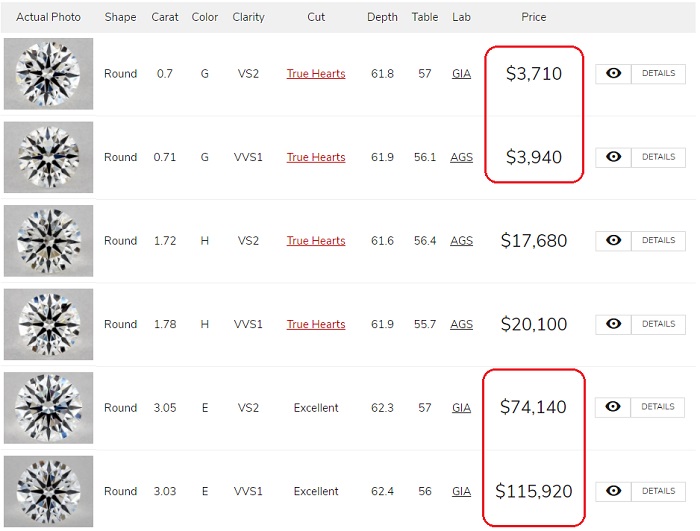
Task: Open AGS lab report for 0.71 carat diamond
Action: tap(461, 157)
